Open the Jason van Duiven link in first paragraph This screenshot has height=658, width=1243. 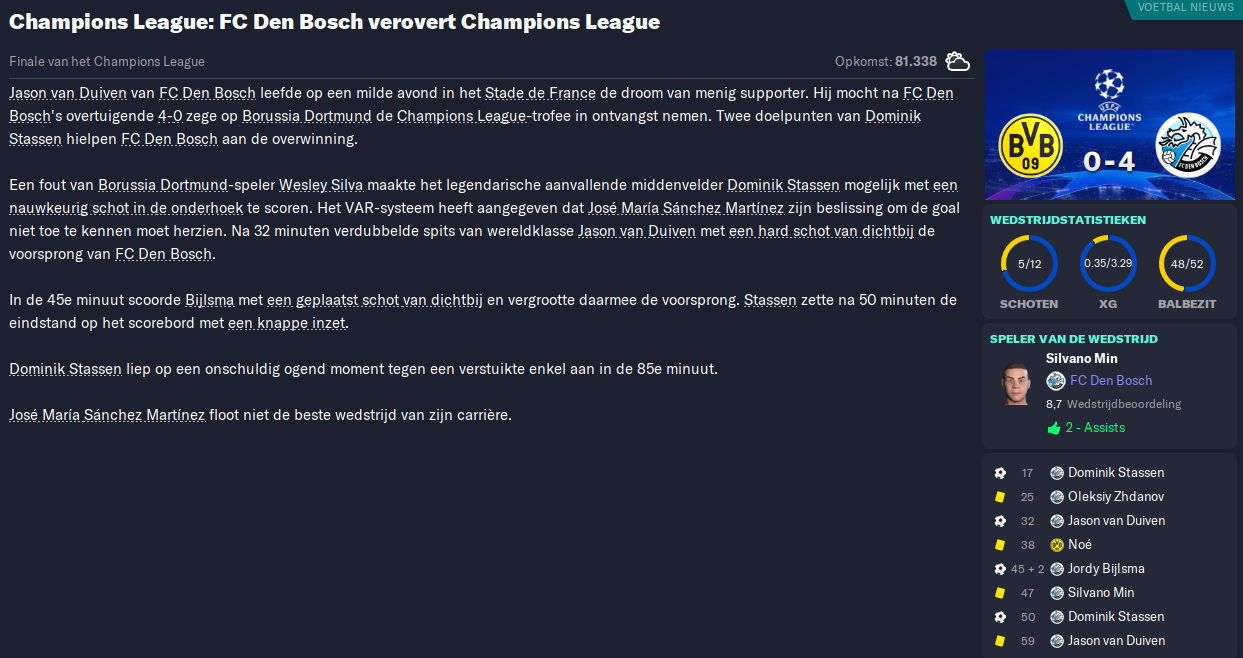click(x=68, y=93)
